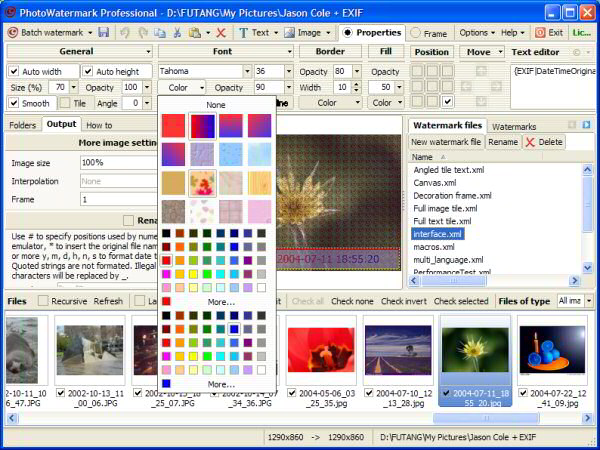The image size is (600, 450).
Task: Open the Options dropdown menu
Action: point(475,32)
